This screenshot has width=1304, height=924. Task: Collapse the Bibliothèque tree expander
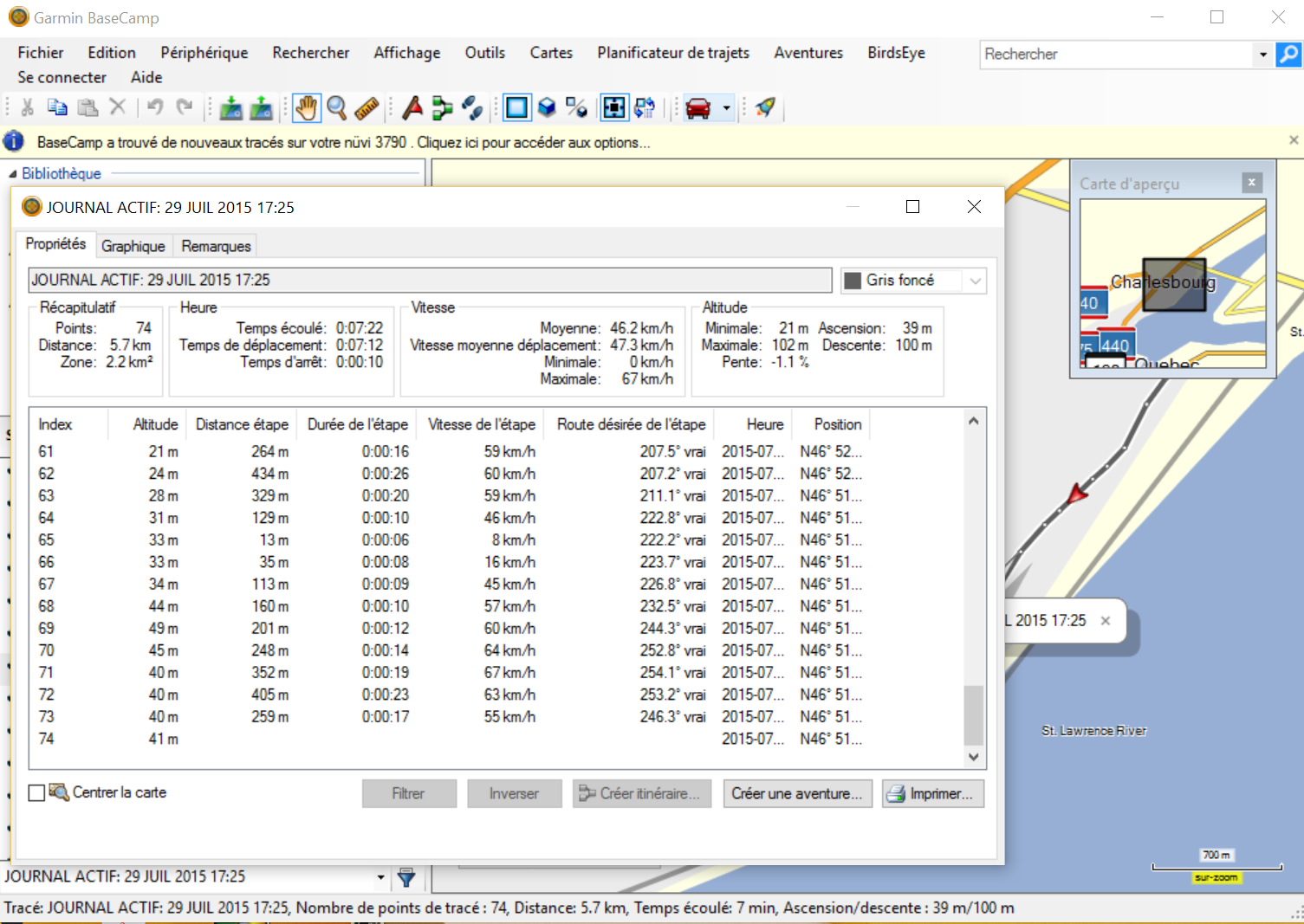(x=12, y=174)
